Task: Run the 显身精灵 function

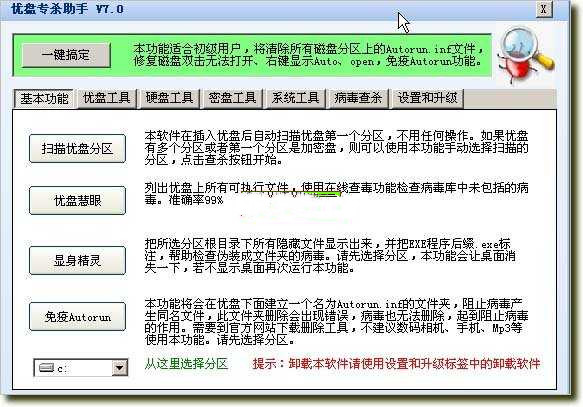Action: coord(77,261)
